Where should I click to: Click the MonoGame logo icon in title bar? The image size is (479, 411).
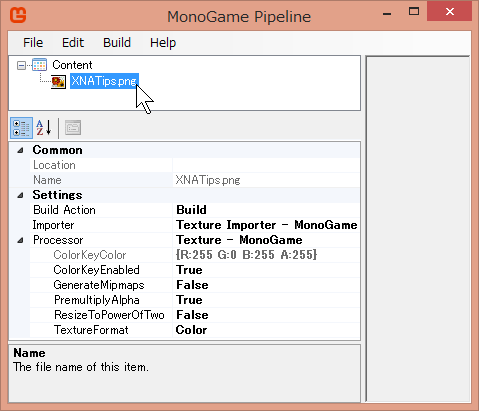click(x=18, y=15)
